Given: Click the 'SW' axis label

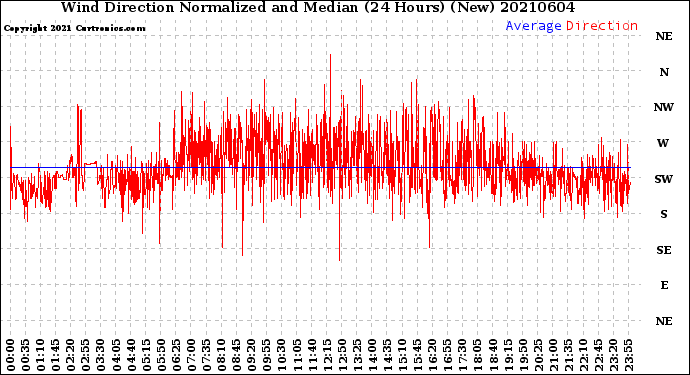Looking at the screenshot, I should [x=664, y=179].
